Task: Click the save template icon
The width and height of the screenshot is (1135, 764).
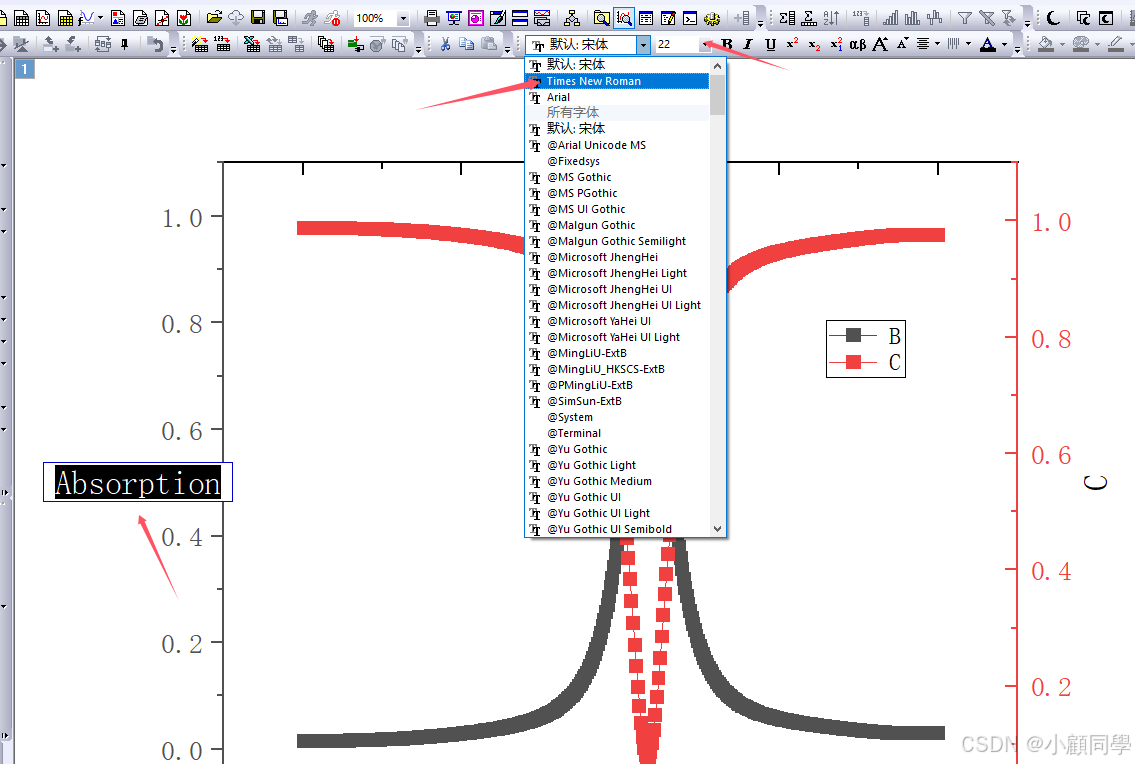Action: [280, 18]
